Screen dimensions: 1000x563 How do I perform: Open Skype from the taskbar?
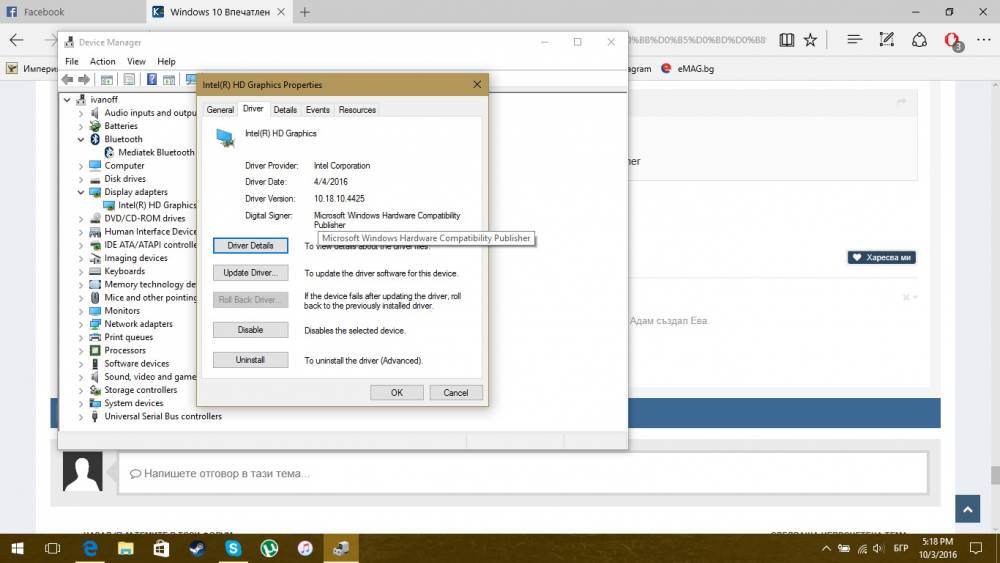tap(233, 548)
